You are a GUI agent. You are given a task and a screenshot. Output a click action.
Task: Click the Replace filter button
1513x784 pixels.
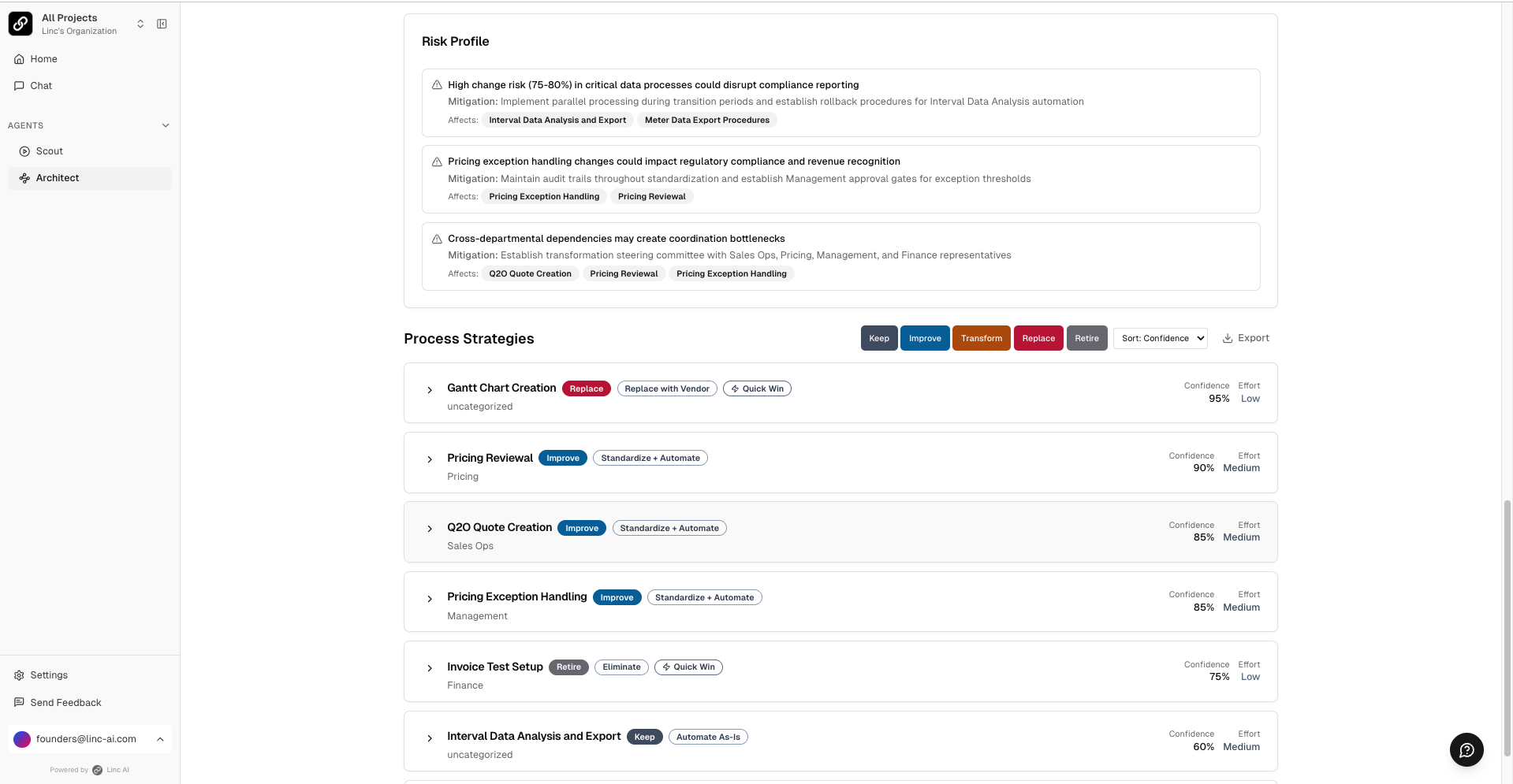[x=1038, y=338]
